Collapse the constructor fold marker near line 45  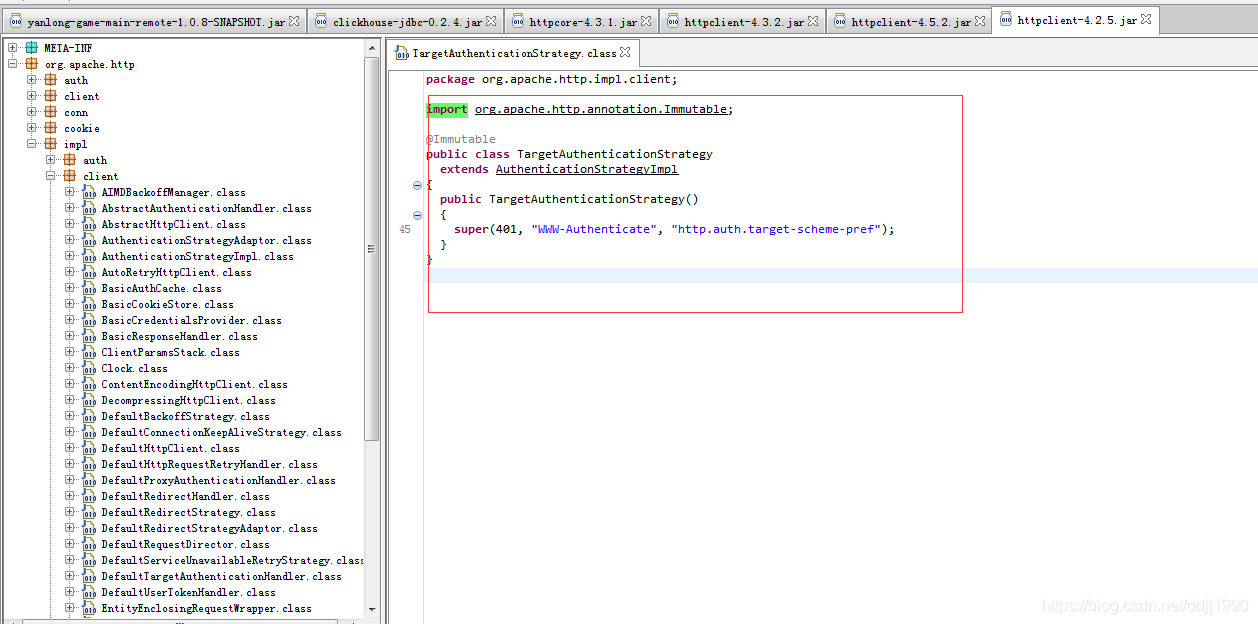pos(417,215)
